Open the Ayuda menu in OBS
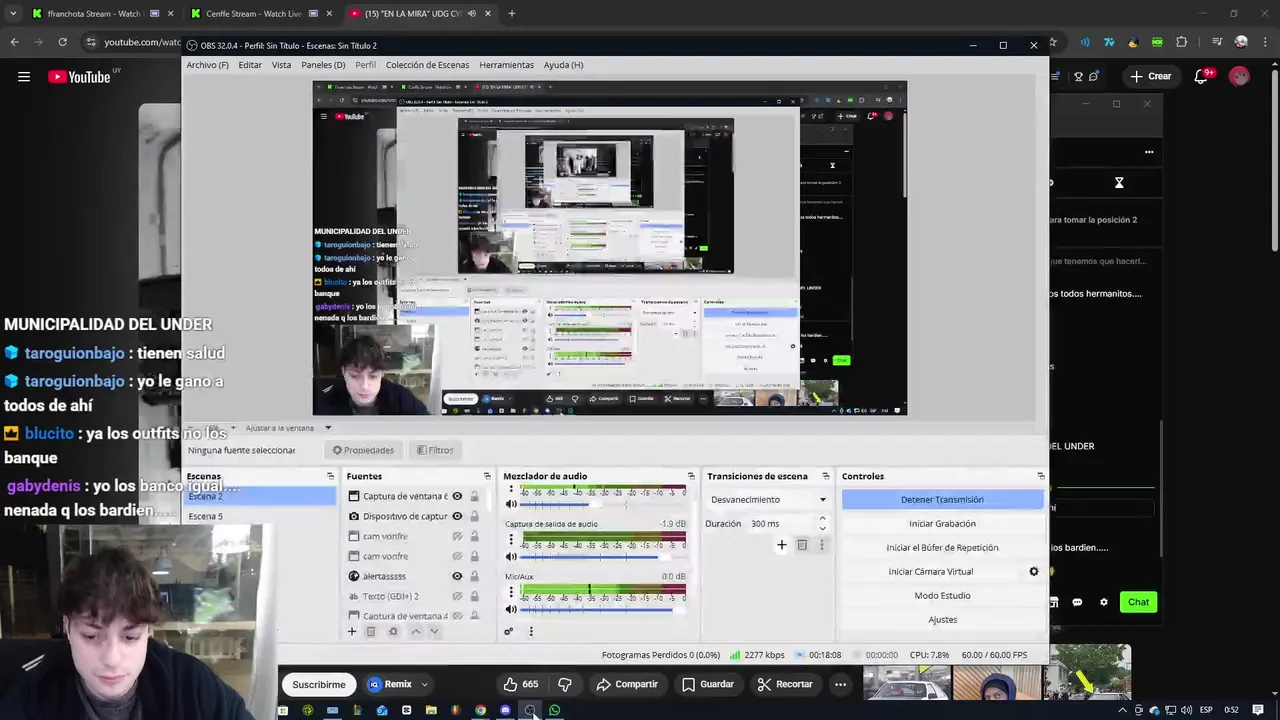This screenshot has height=720, width=1280. pos(563,65)
